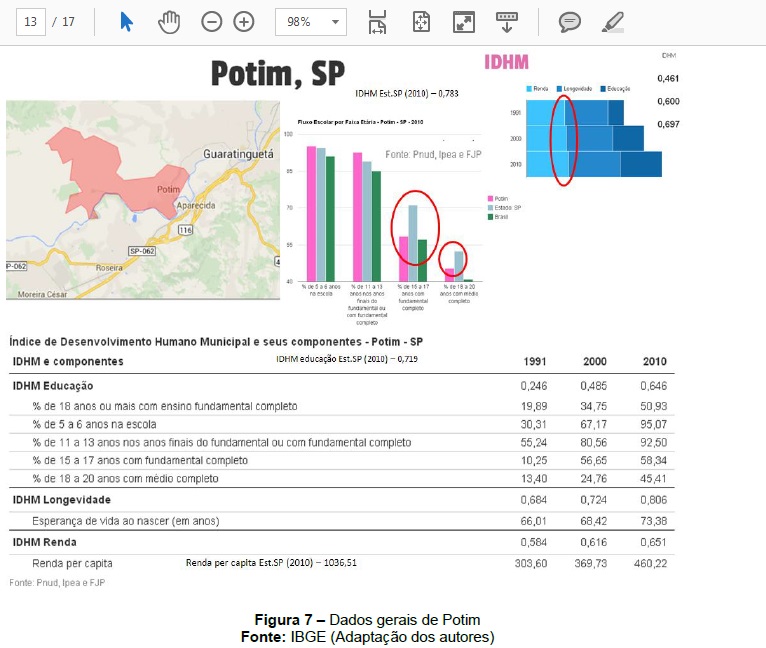Select the highlight text tool
Screen dimensions: 766x648
613,22
